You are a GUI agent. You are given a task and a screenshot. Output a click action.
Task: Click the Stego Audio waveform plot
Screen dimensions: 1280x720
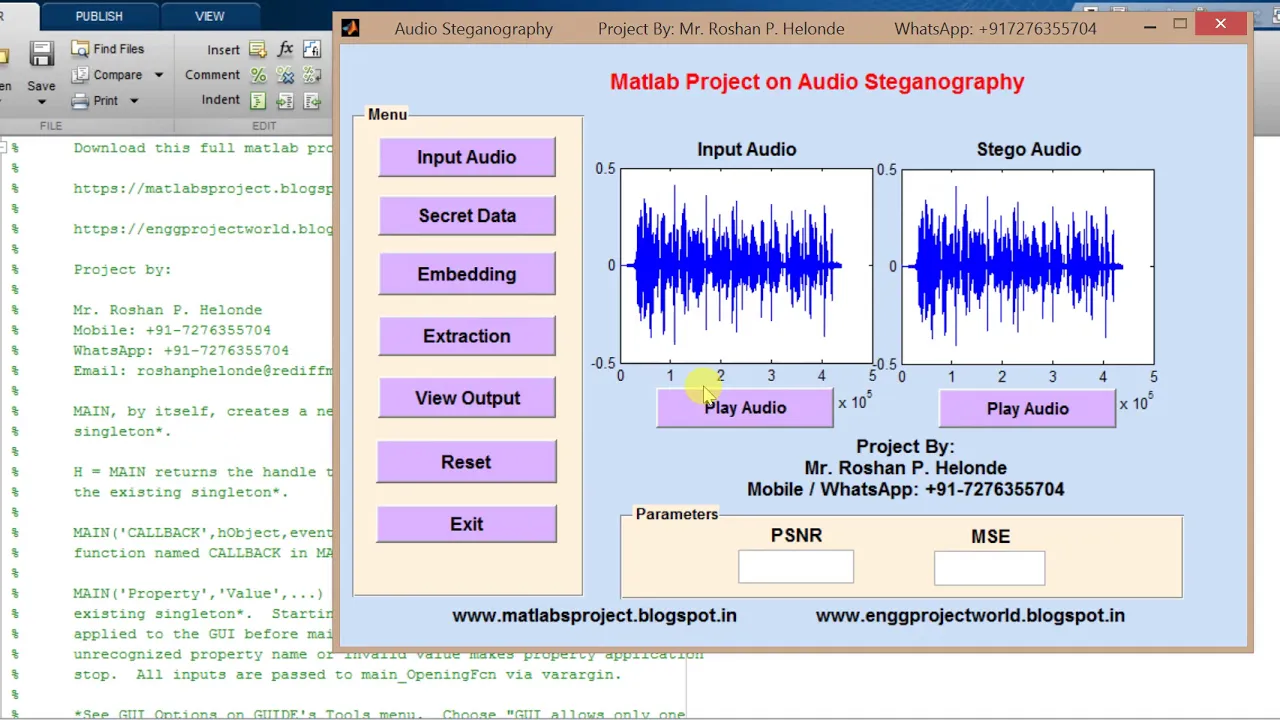coord(1028,266)
